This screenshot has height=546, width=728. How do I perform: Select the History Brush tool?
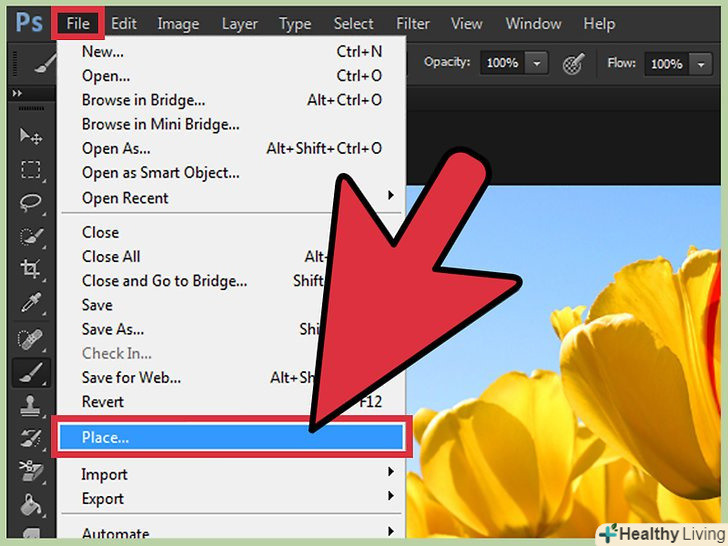click(x=31, y=438)
